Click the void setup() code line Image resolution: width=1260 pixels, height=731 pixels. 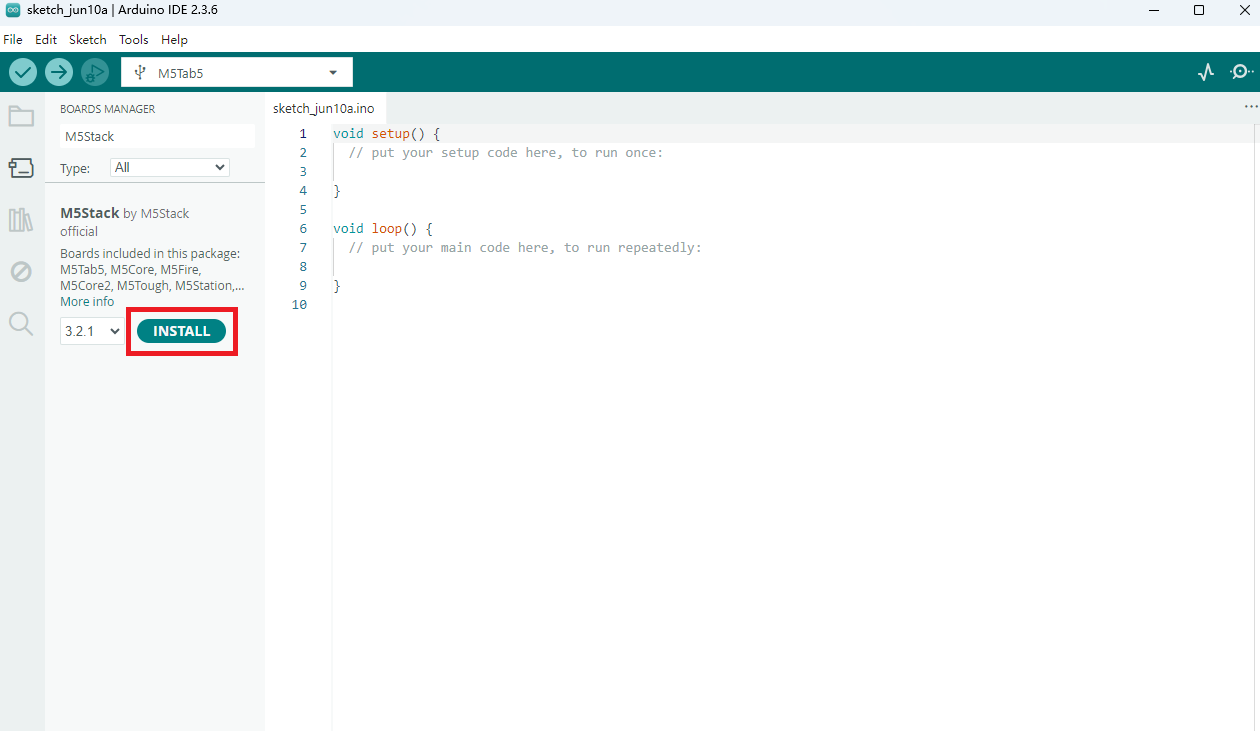(386, 133)
